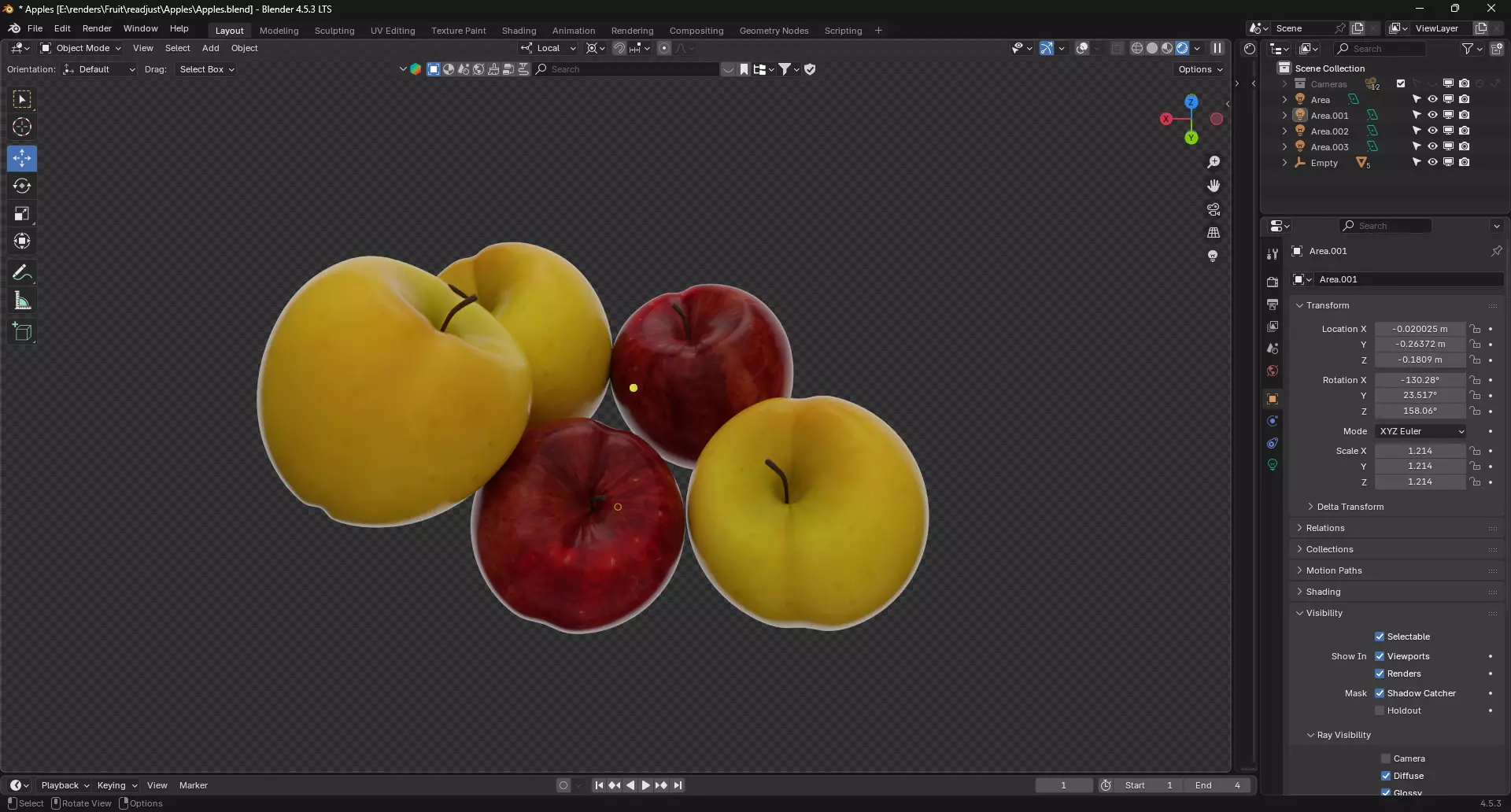Switch to Solid viewport shading

click(x=1152, y=48)
